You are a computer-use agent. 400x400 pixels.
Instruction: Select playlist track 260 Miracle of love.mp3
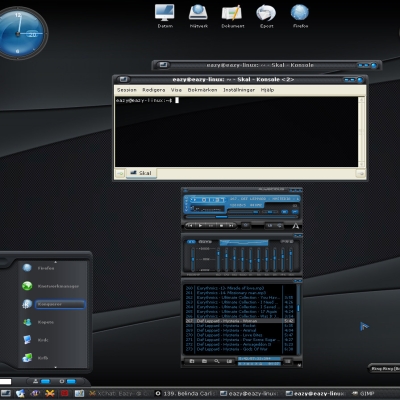239,288
